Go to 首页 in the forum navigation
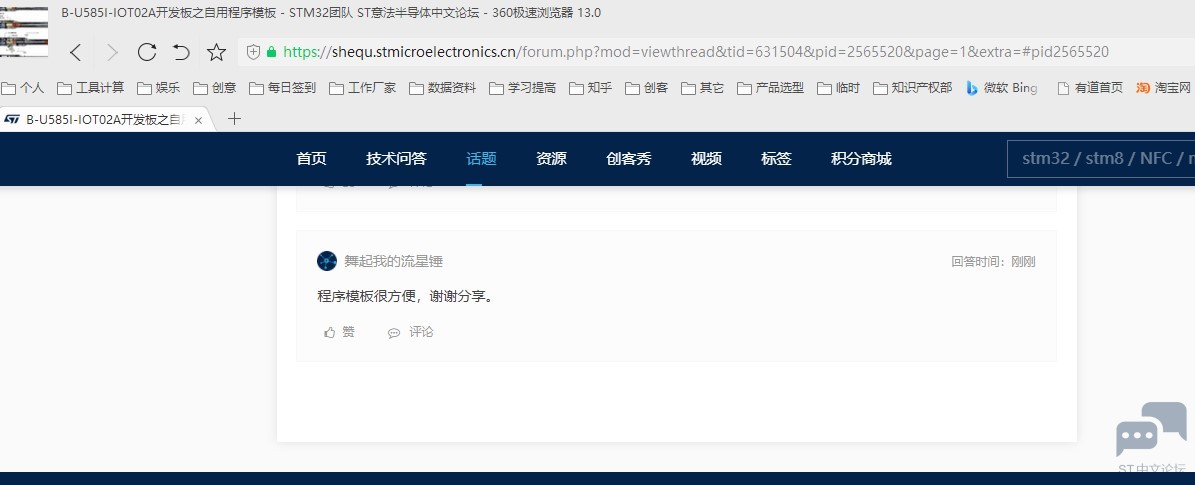 tap(311, 159)
